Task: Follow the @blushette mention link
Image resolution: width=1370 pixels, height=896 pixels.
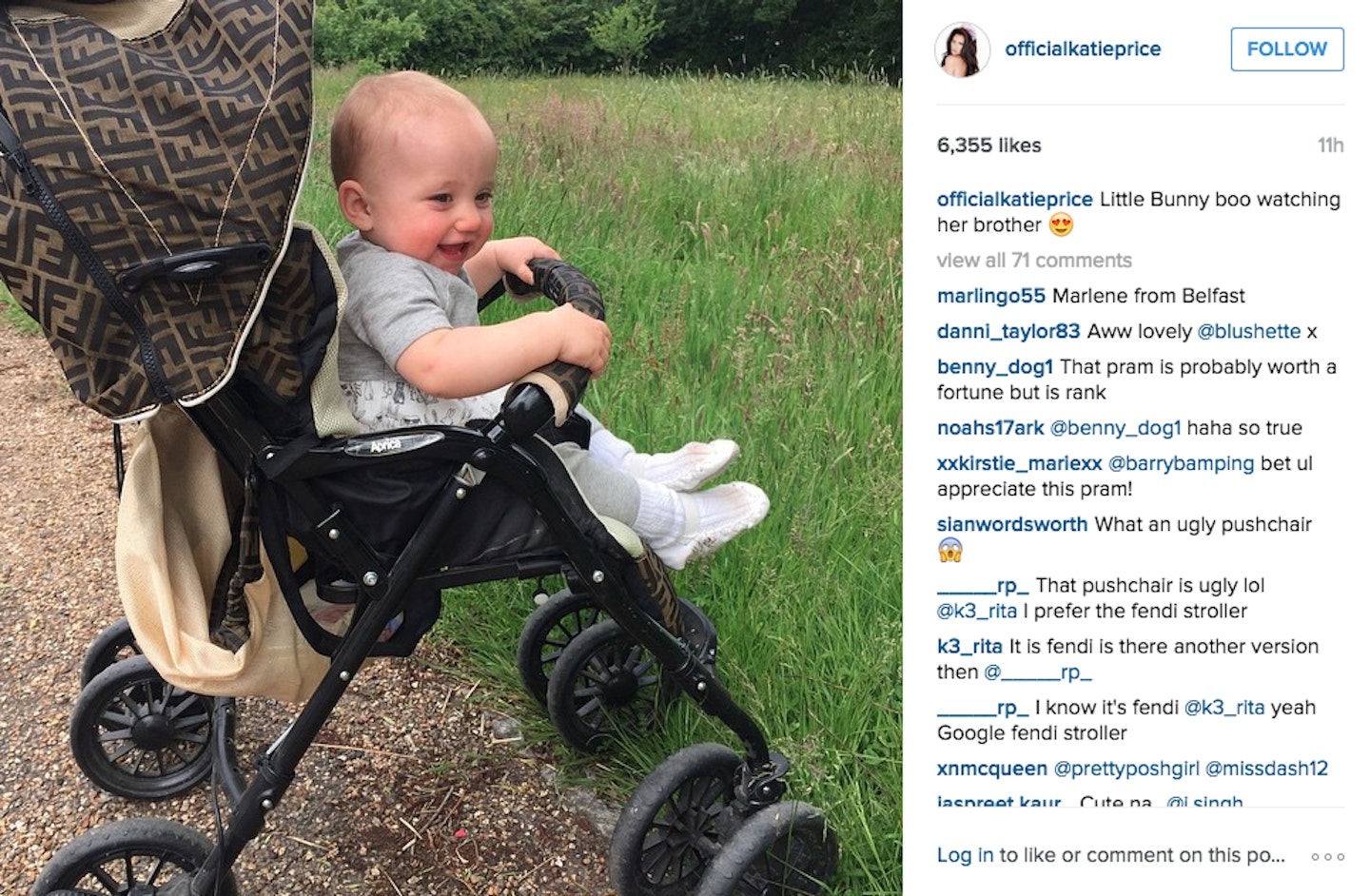Action: 1249,331
